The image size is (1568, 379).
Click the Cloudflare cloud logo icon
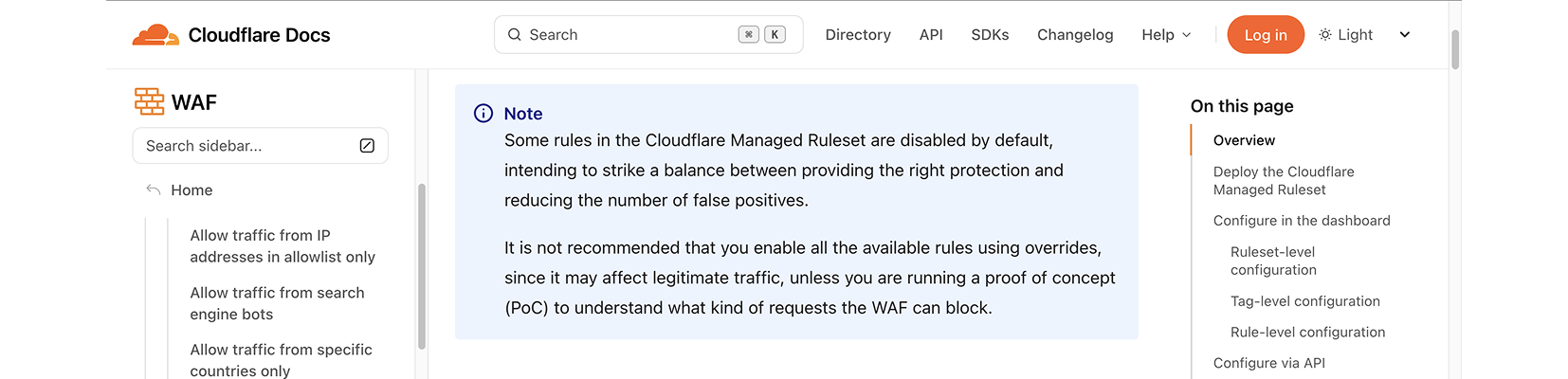[x=155, y=35]
